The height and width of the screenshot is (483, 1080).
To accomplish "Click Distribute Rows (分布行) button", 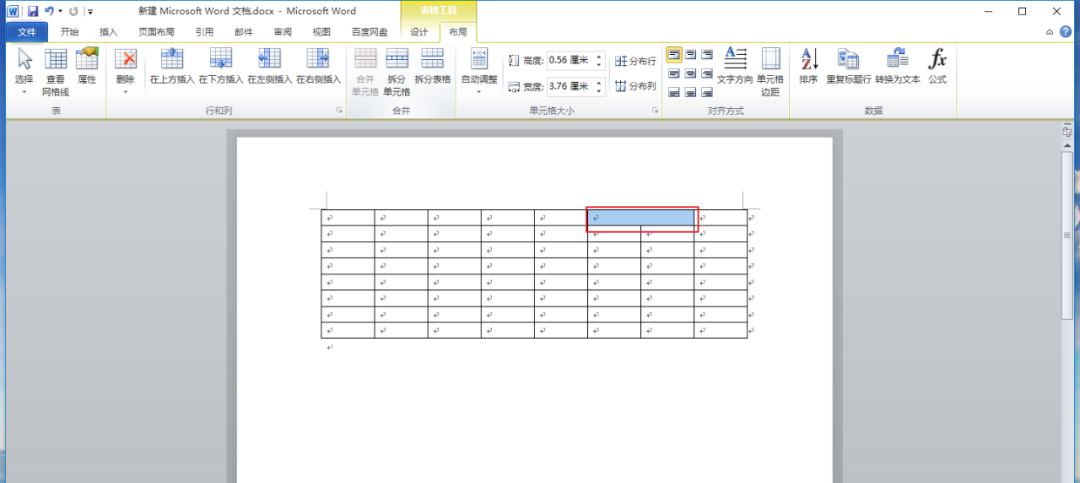I will click(x=636, y=61).
